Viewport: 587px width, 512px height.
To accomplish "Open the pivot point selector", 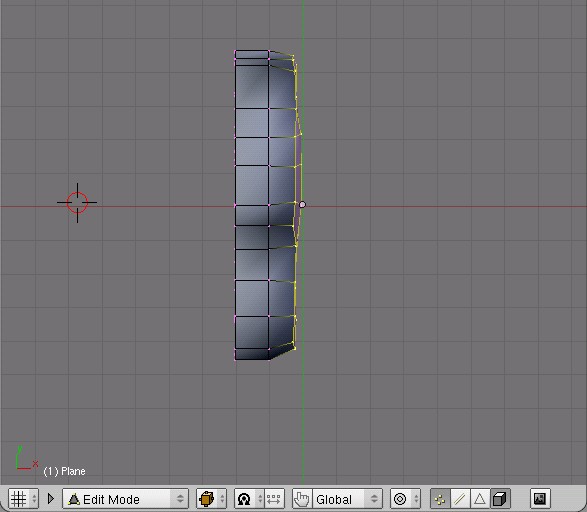I will click(x=249, y=499).
